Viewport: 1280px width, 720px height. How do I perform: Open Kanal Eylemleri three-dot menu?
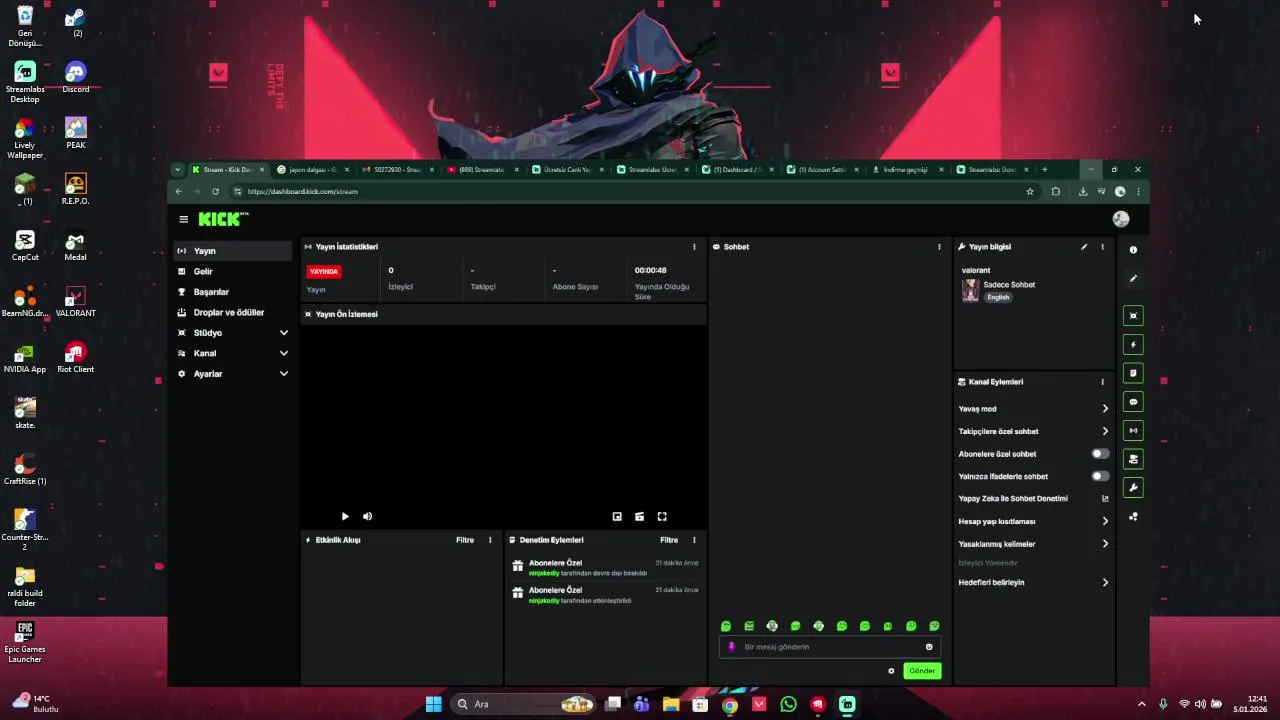tap(1103, 382)
